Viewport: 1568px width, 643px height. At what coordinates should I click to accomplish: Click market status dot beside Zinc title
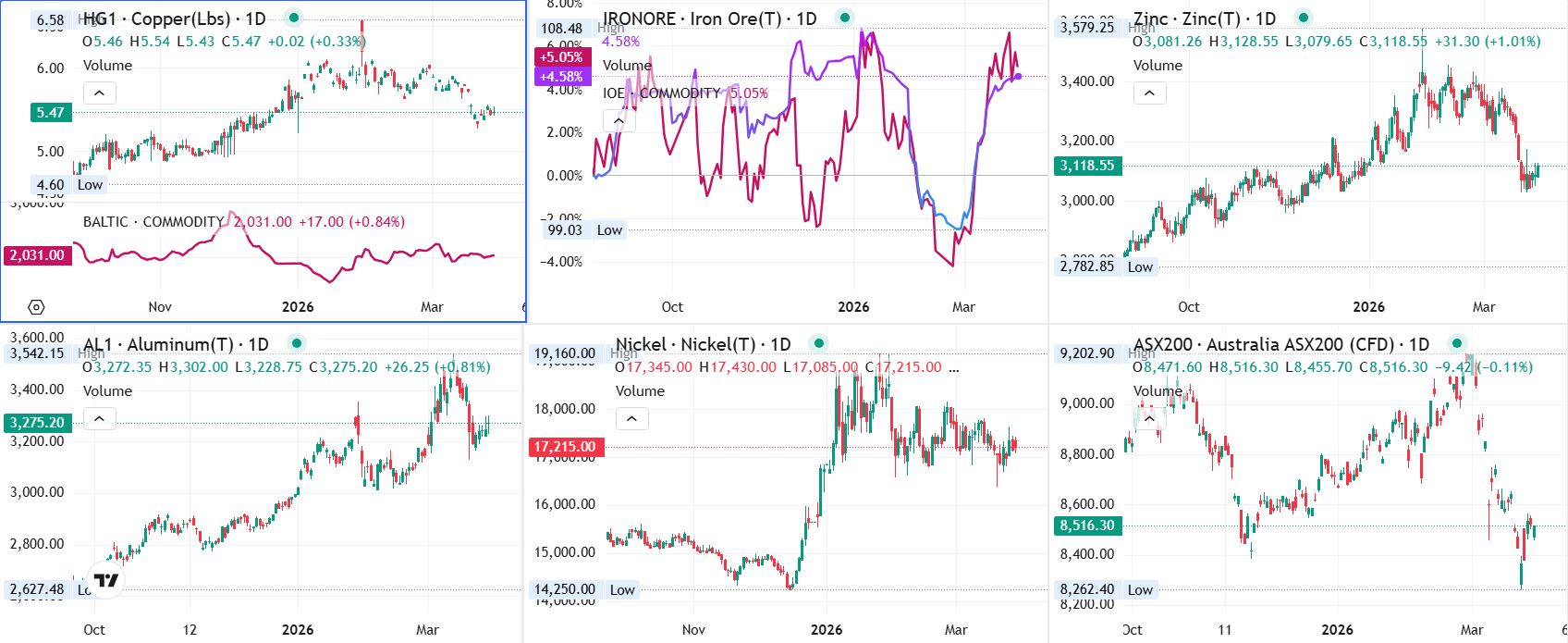click(x=1303, y=18)
